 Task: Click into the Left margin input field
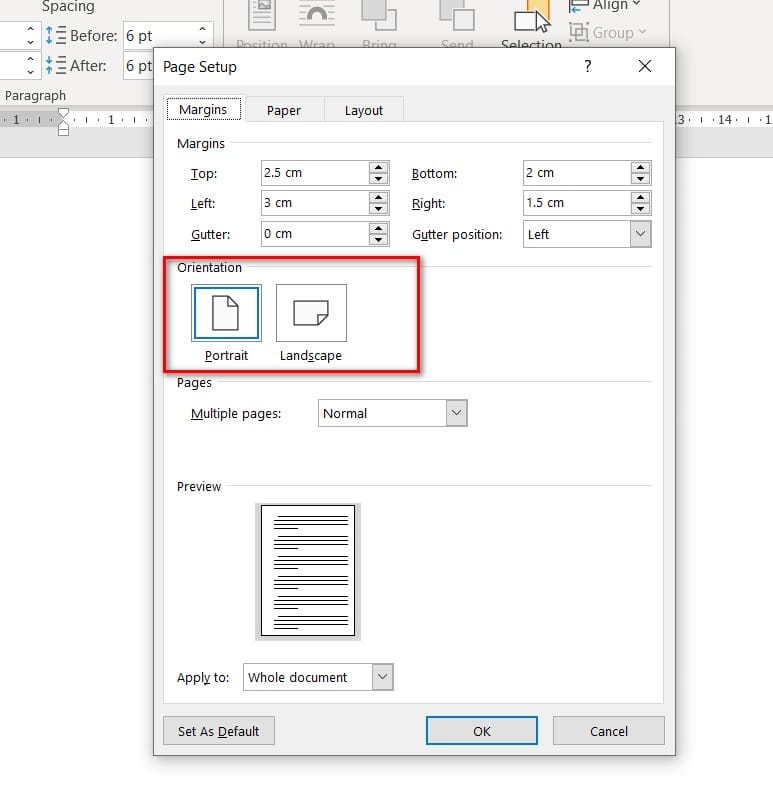315,203
